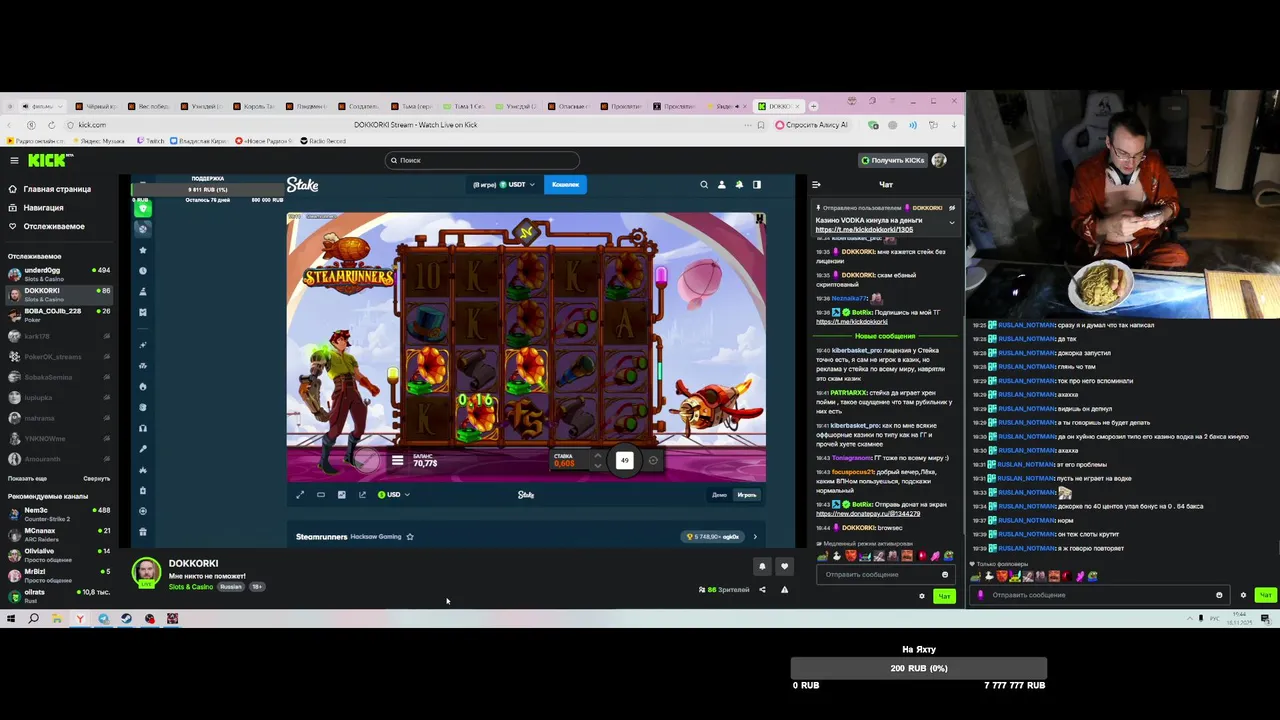Open Навигация in the sidebar
The height and width of the screenshot is (720, 1280).
37,208
